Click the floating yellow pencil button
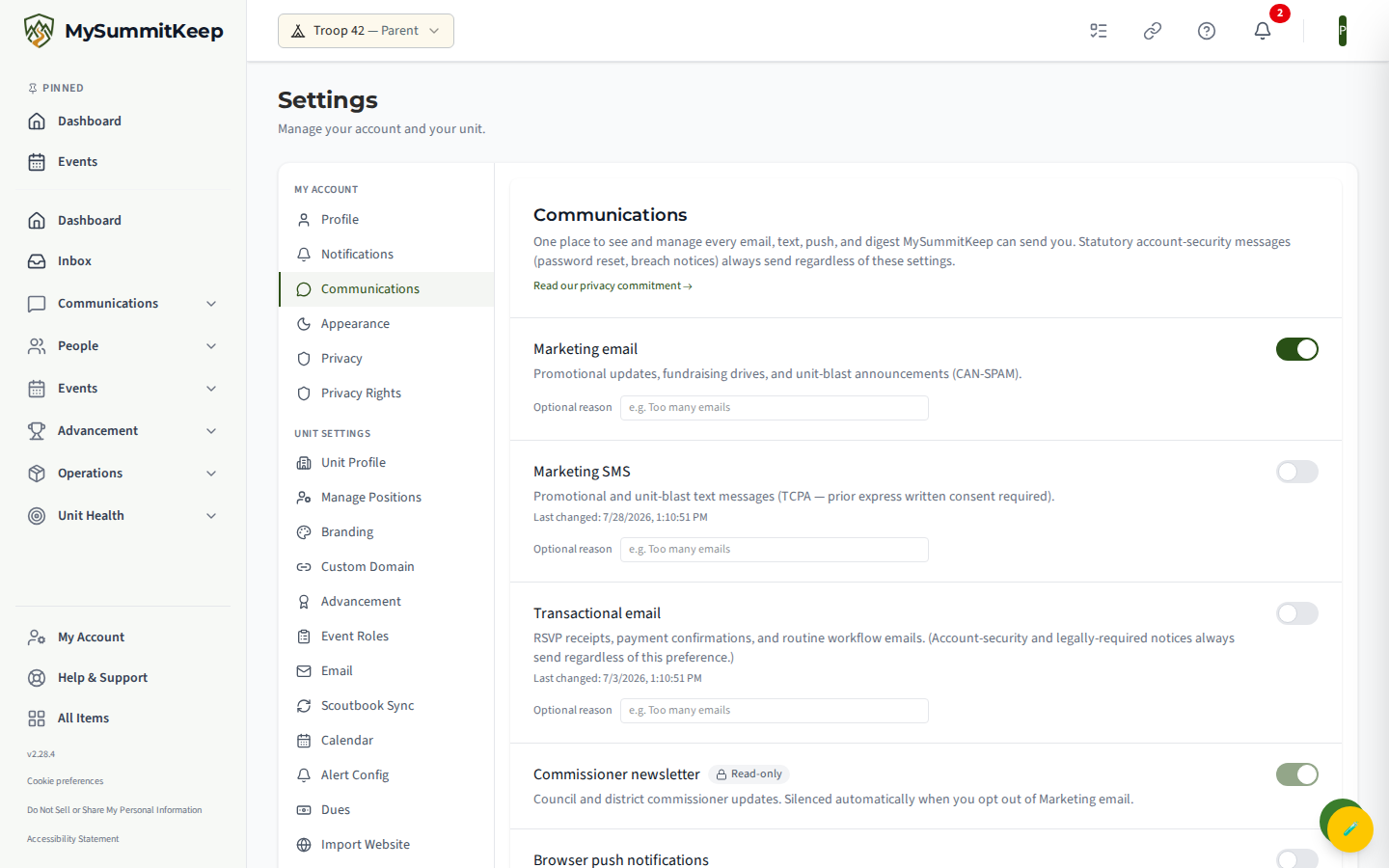Screen dimensions: 1389x868 point(1349,828)
